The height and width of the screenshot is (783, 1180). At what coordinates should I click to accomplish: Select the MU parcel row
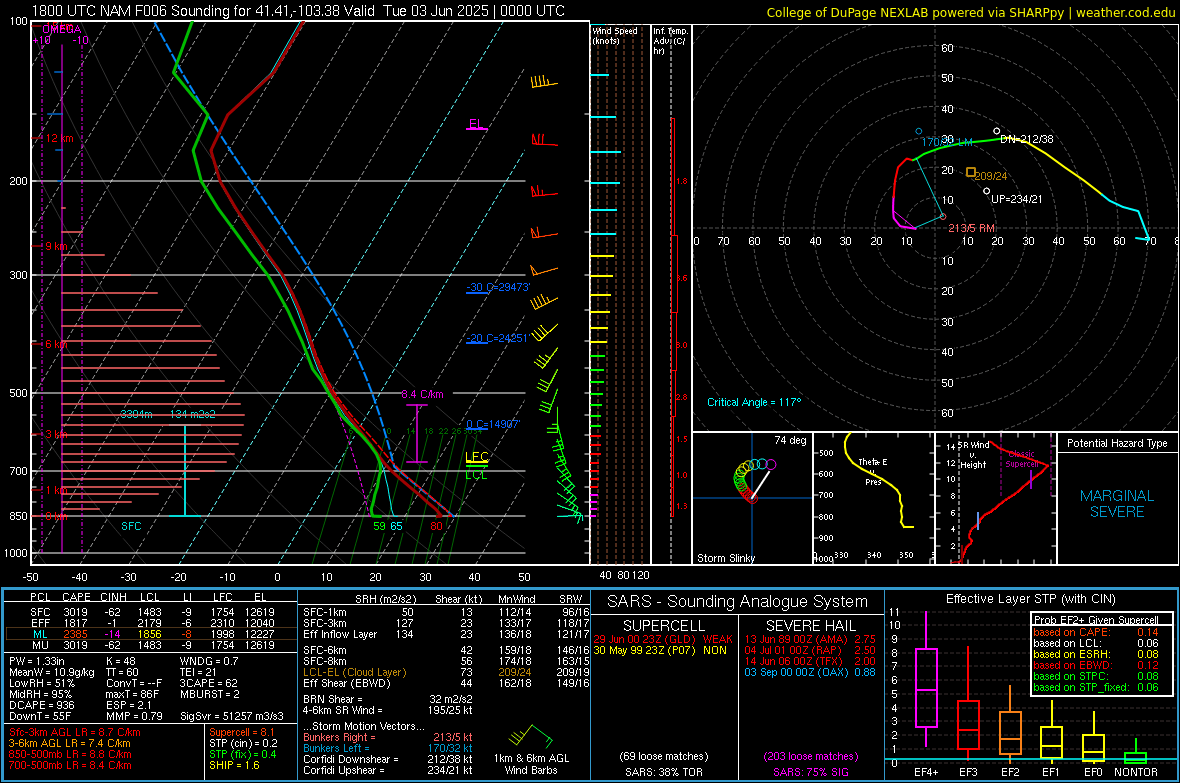point(151,645)
